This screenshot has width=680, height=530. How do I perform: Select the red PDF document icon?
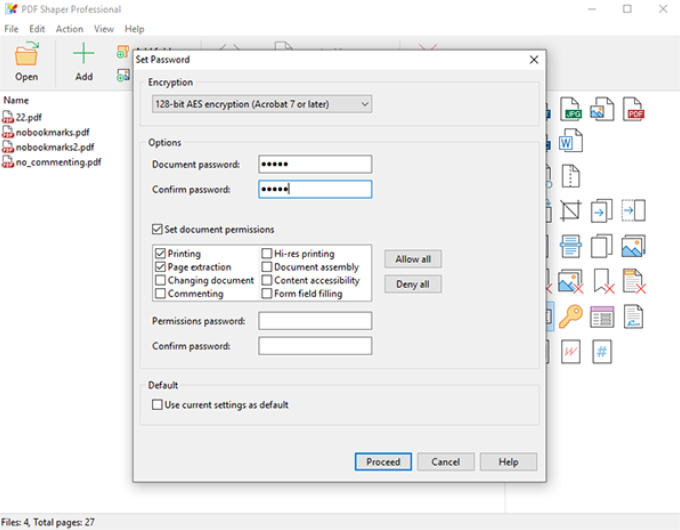[633, 109]
